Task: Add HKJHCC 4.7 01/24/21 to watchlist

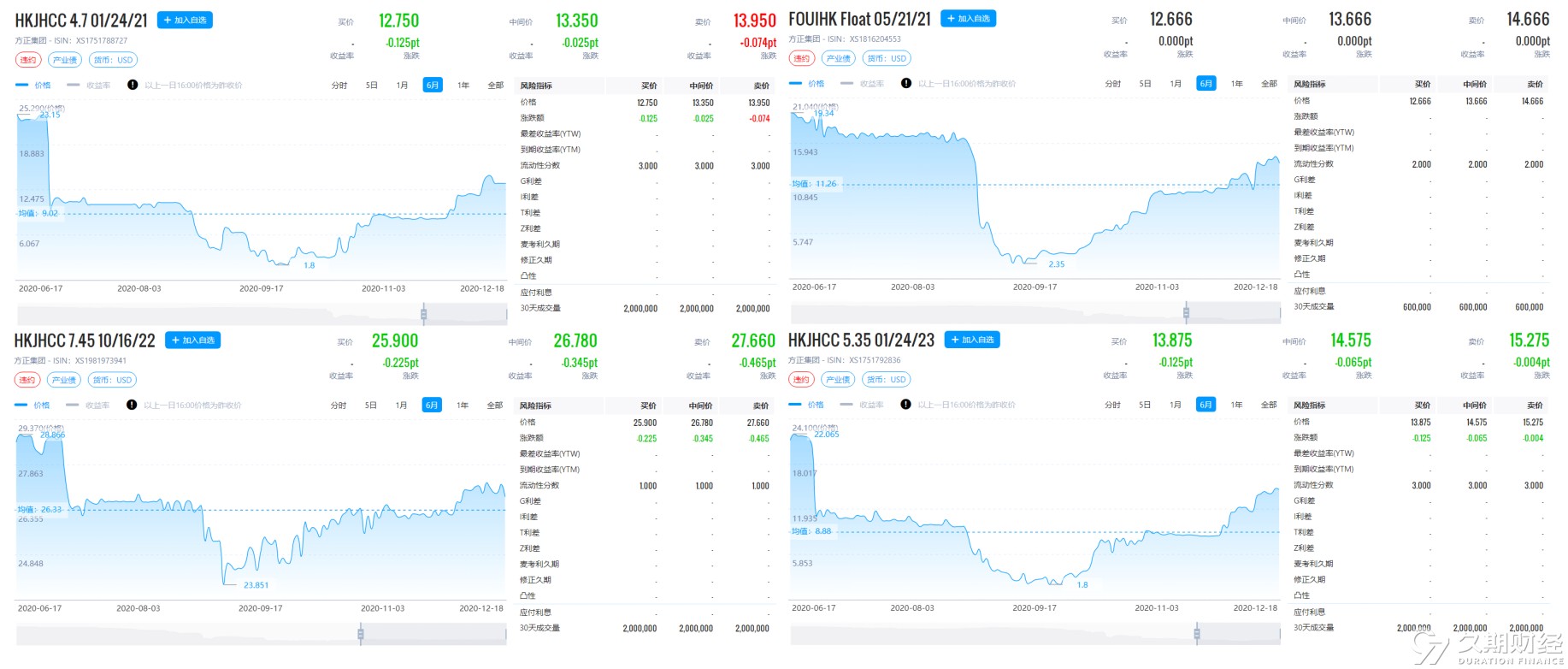Action: tap(186, 20)
